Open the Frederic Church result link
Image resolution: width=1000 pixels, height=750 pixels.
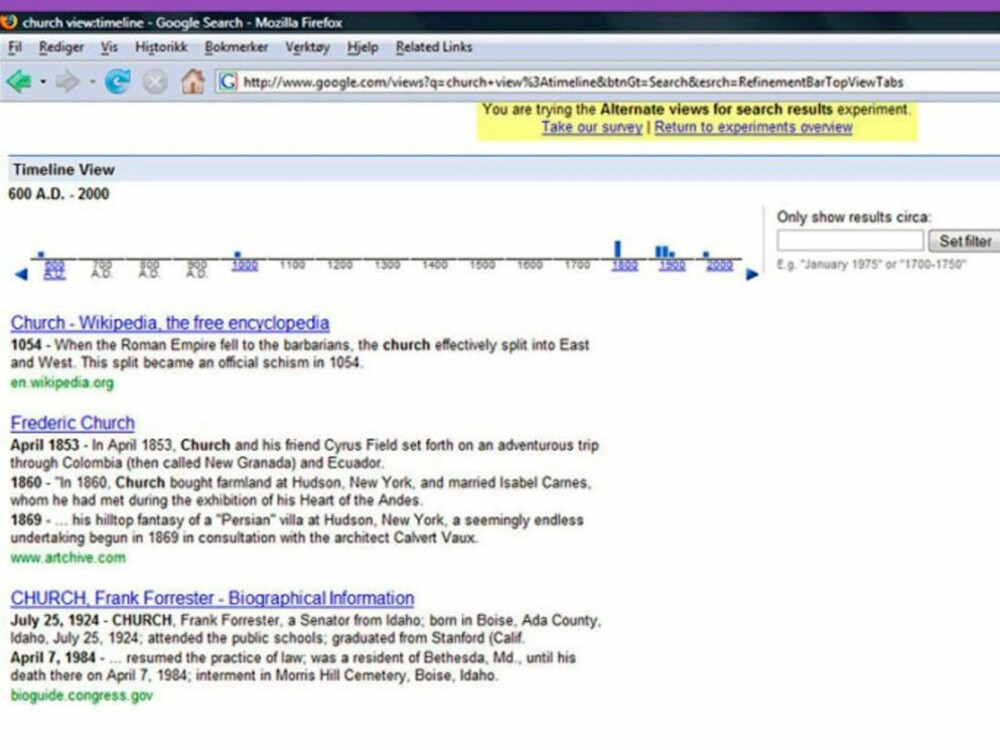[73, 423]
